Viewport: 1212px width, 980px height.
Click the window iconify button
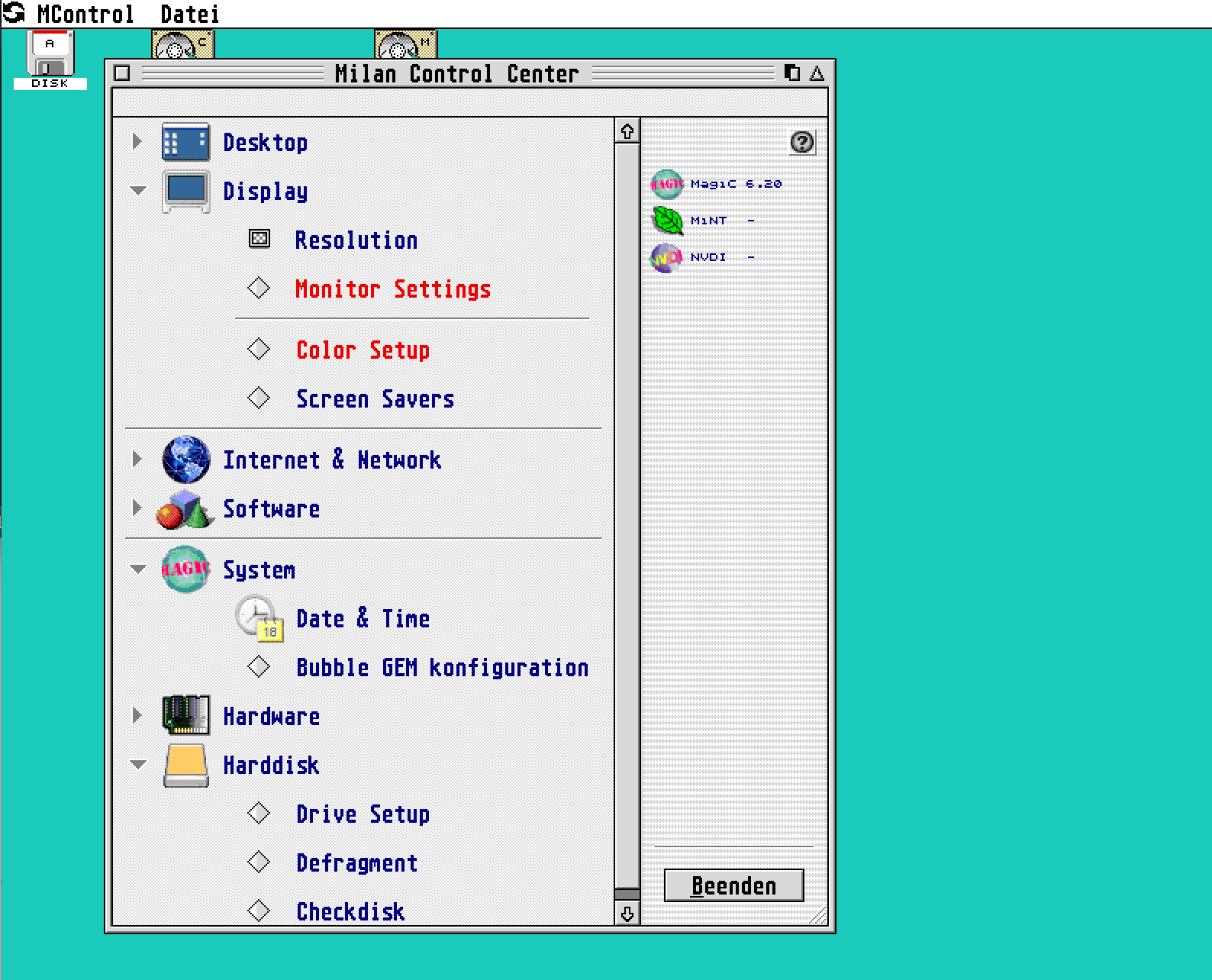[792, 73]
